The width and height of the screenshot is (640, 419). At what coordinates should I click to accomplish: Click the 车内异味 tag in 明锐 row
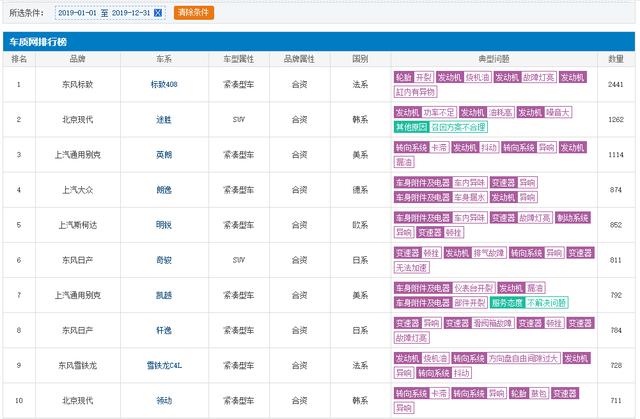coord(441,217)
